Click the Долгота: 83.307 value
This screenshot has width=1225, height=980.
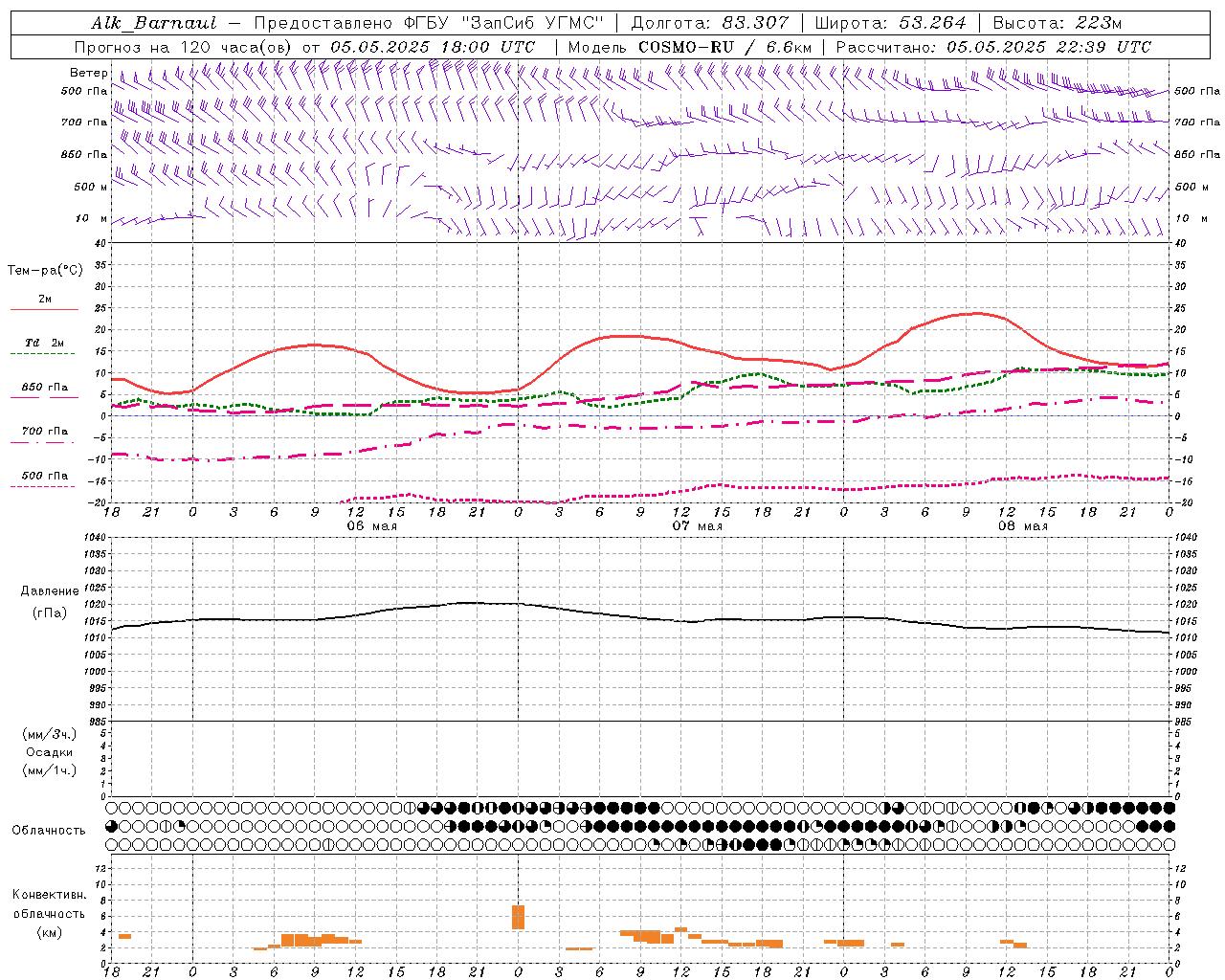coord(710,23)
